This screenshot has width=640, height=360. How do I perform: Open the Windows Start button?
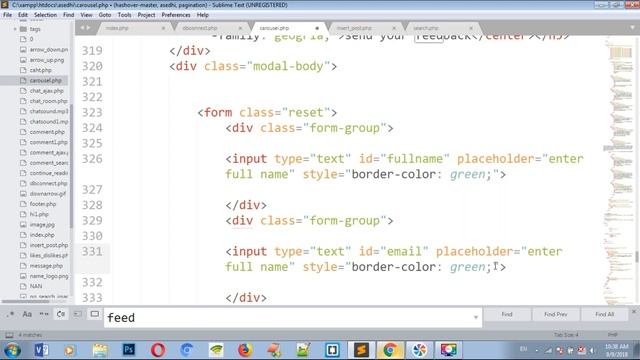(x=12, y=350)
